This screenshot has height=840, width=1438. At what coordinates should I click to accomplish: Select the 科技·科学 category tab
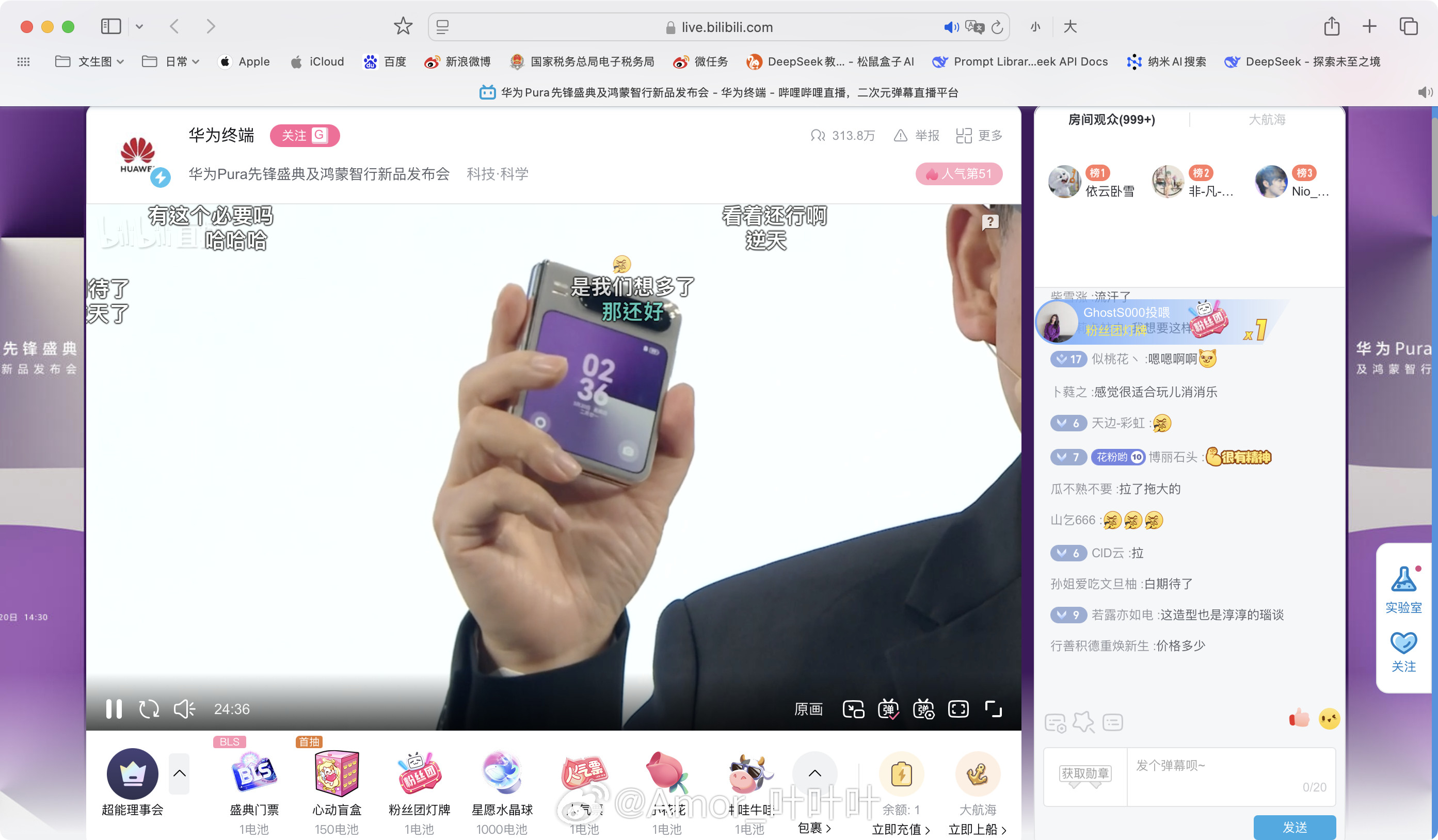tap(498, 174)
